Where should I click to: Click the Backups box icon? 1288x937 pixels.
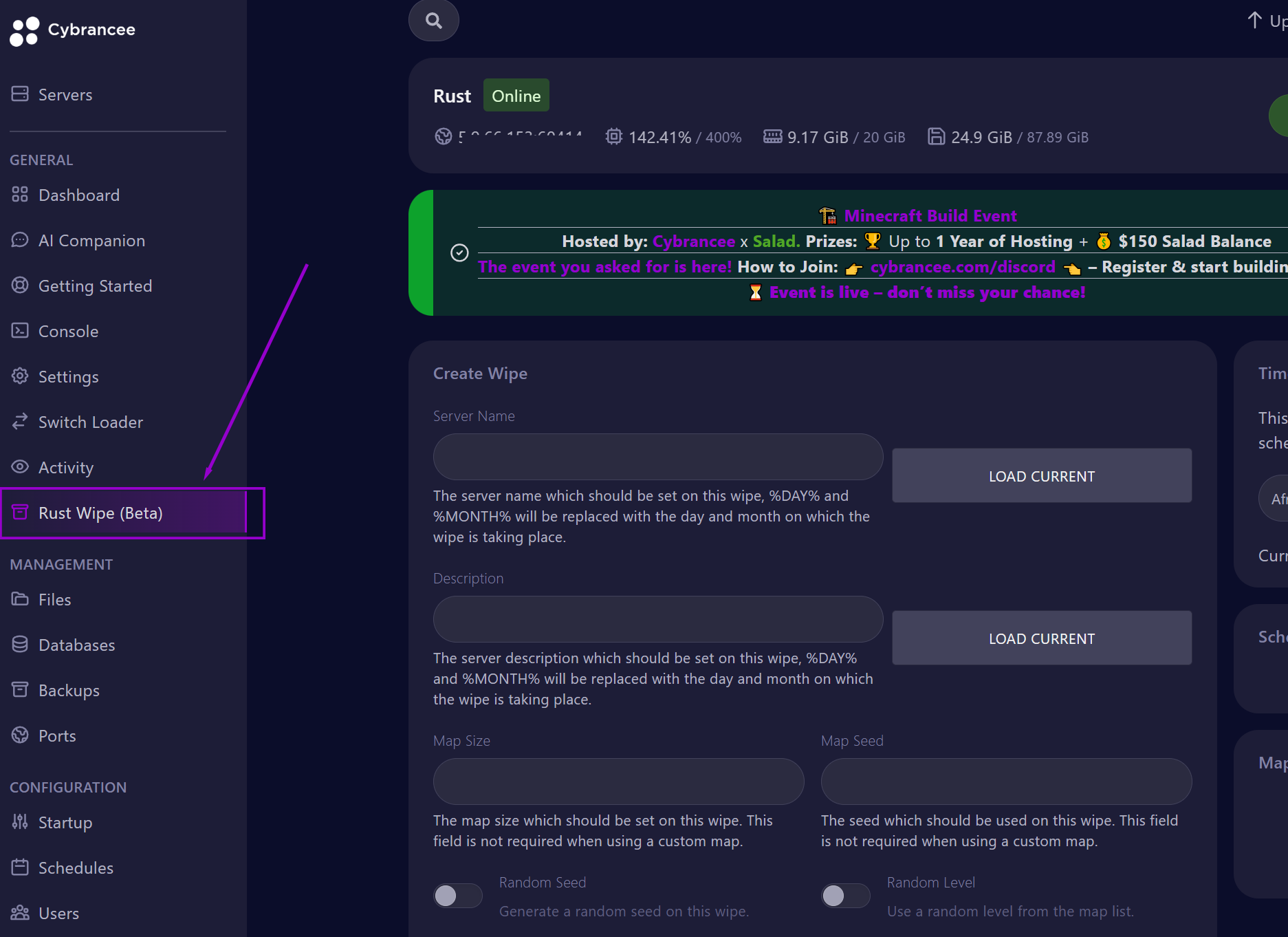[20, 690]
